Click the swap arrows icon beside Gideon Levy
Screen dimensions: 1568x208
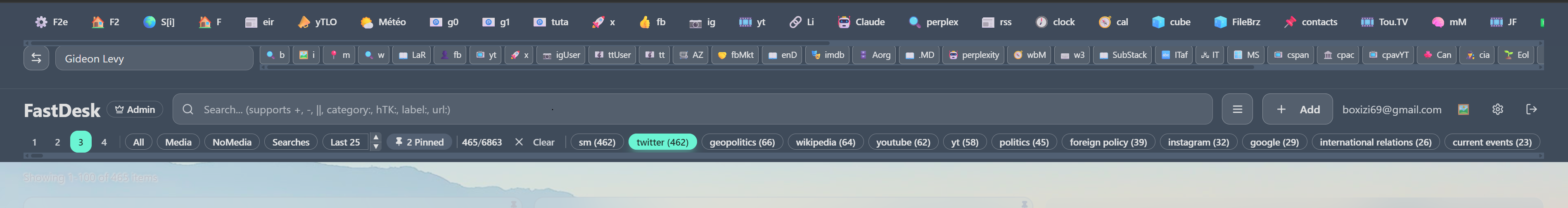(x=36, y=58)
